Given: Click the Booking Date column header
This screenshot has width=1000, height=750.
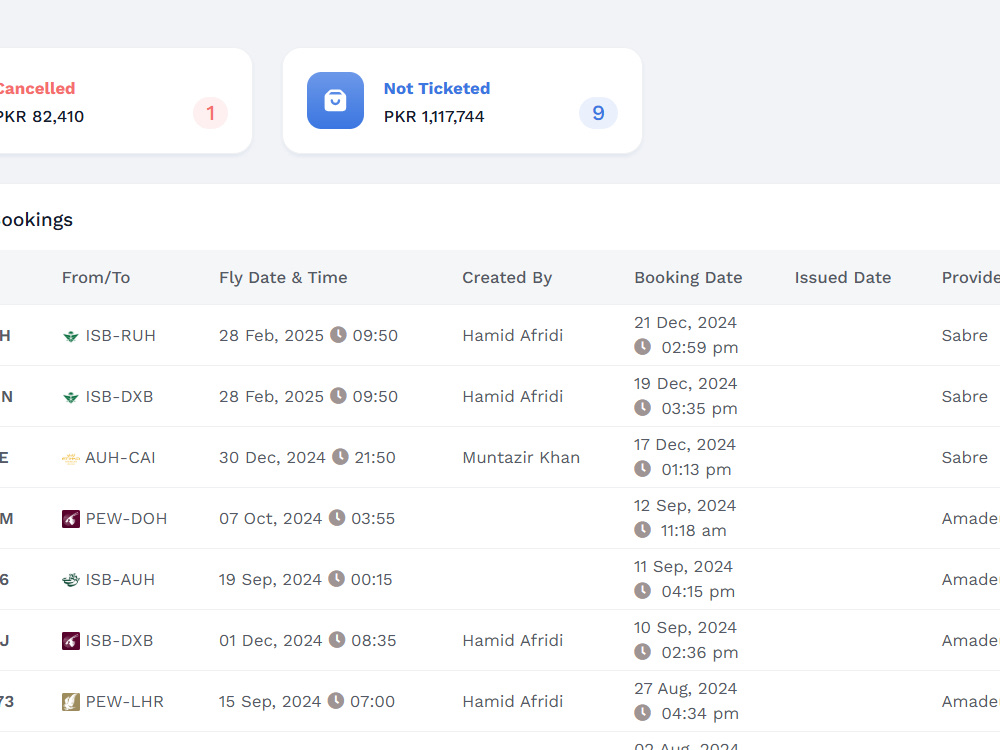Looking at the screenshot, I should click(688, 277).
